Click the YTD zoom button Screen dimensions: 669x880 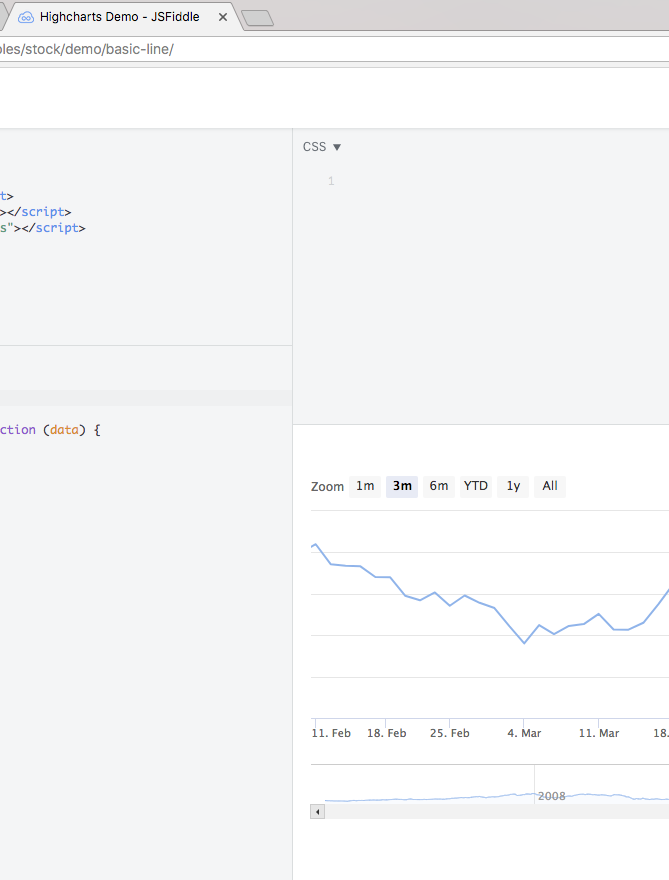click(x=475, y=486)
